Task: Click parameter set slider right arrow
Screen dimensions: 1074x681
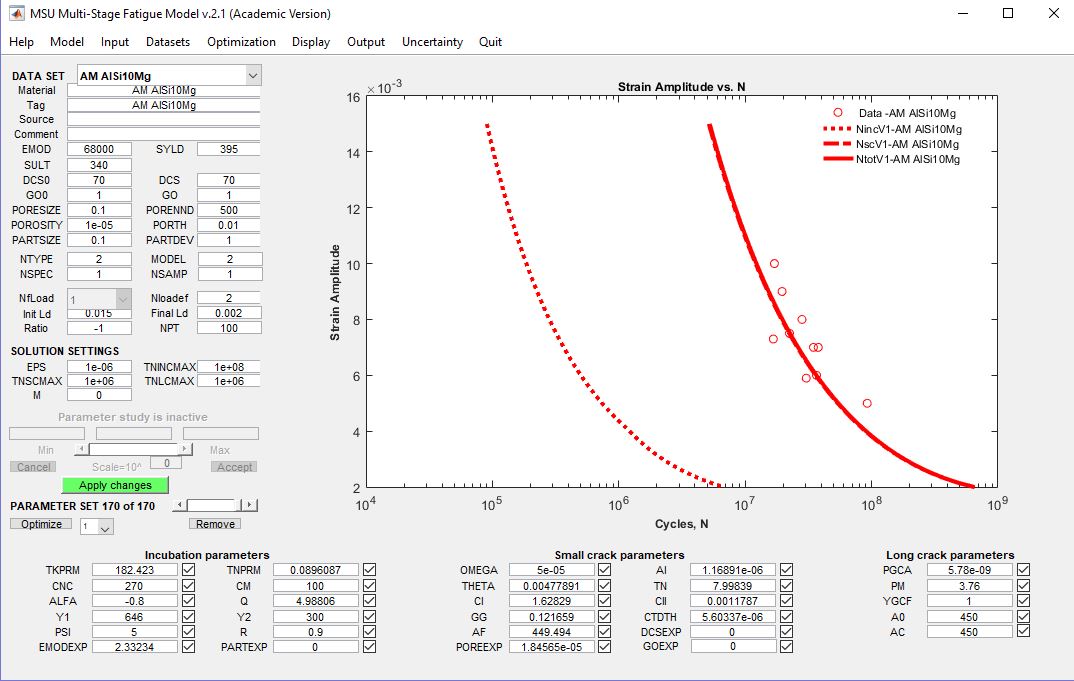Action: [x=250, y=506]
